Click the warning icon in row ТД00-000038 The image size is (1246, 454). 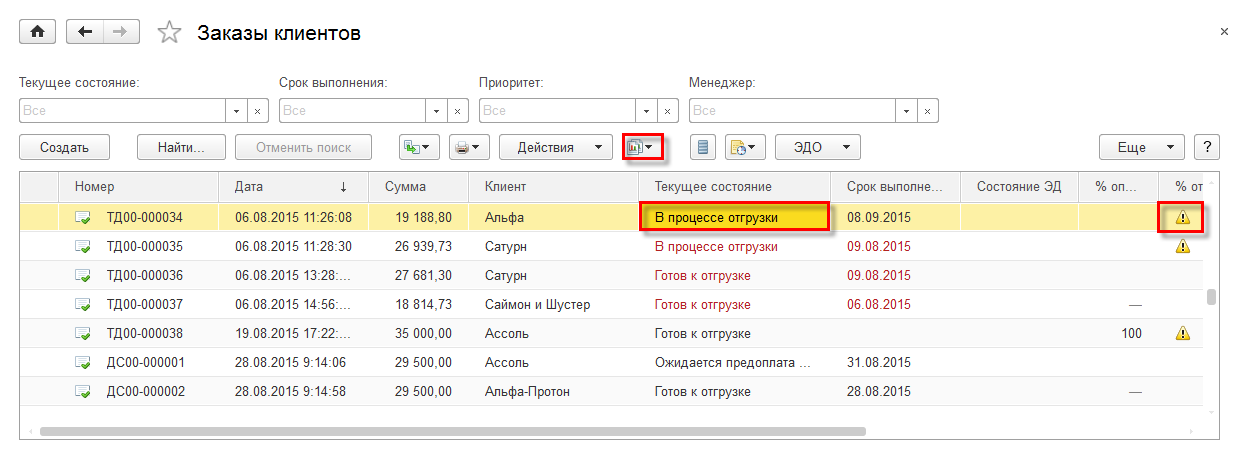coord(1183,333)
